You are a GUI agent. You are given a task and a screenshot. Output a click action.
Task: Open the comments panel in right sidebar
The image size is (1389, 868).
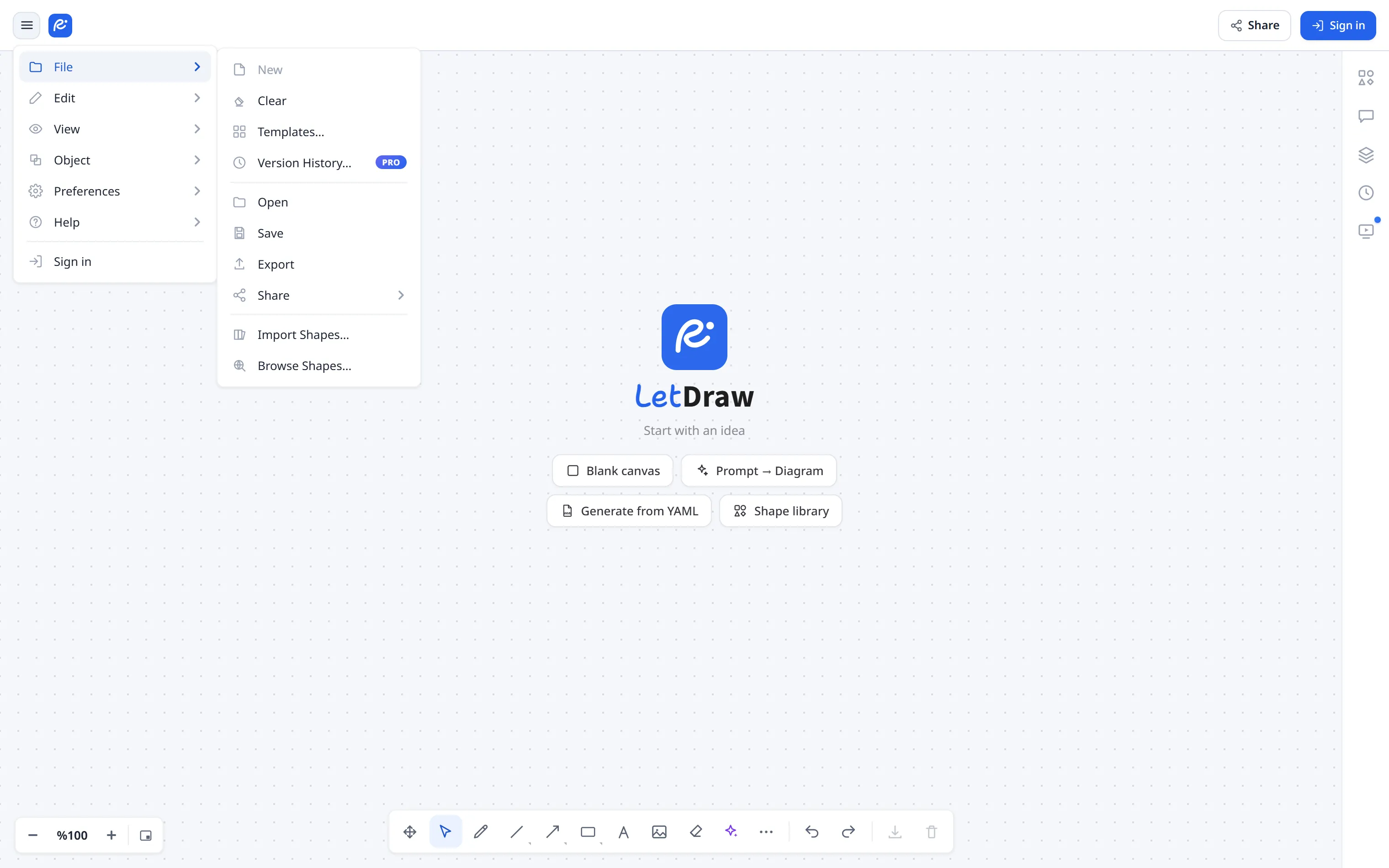1365,116
